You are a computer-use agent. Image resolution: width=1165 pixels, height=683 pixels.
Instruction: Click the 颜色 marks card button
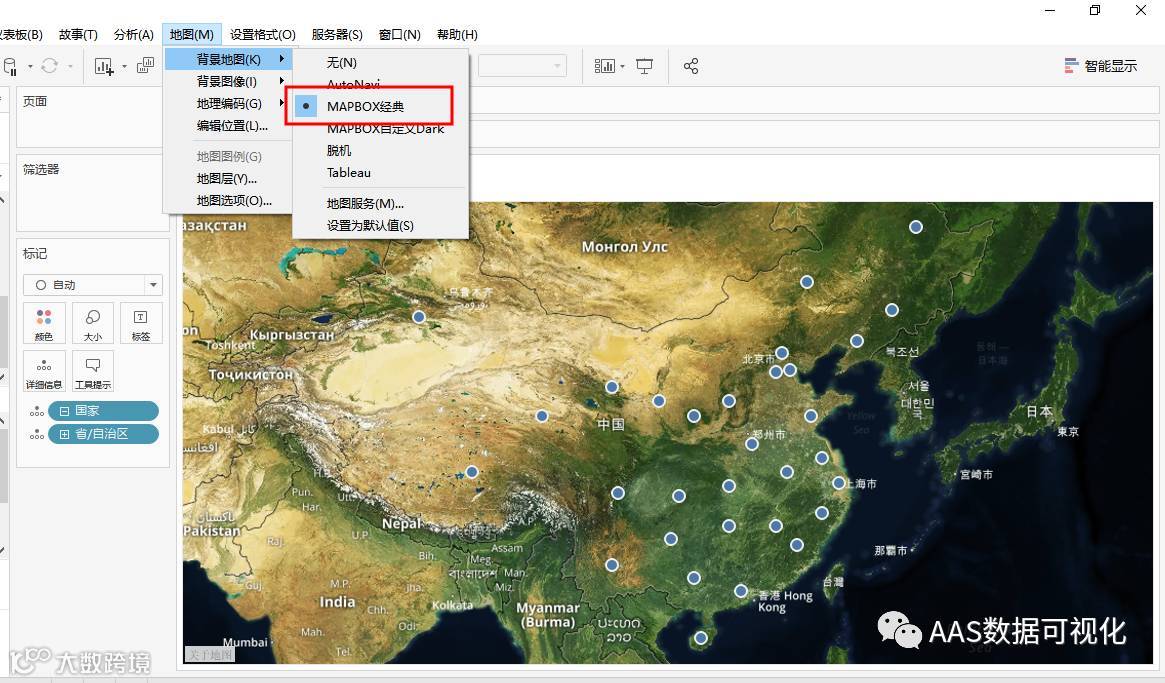[44, 323]
